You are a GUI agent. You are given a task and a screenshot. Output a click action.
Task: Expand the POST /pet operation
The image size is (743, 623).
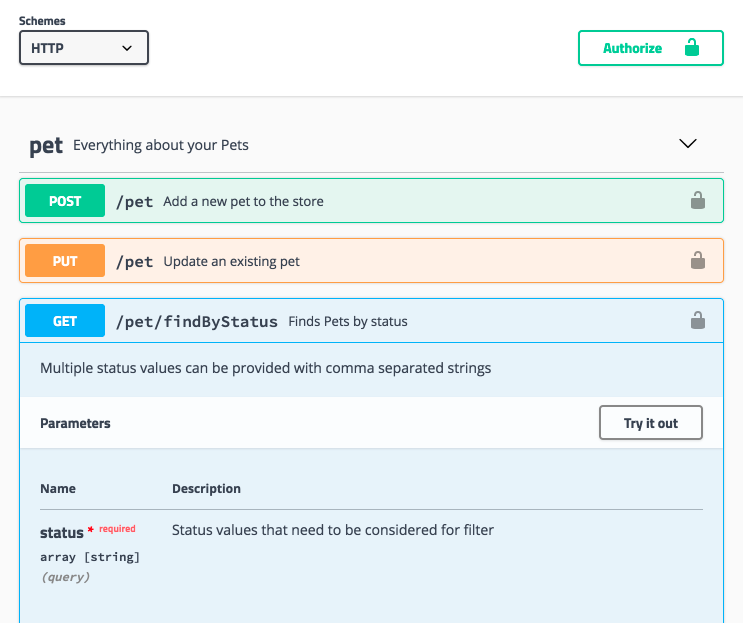(x=372, y=200)
